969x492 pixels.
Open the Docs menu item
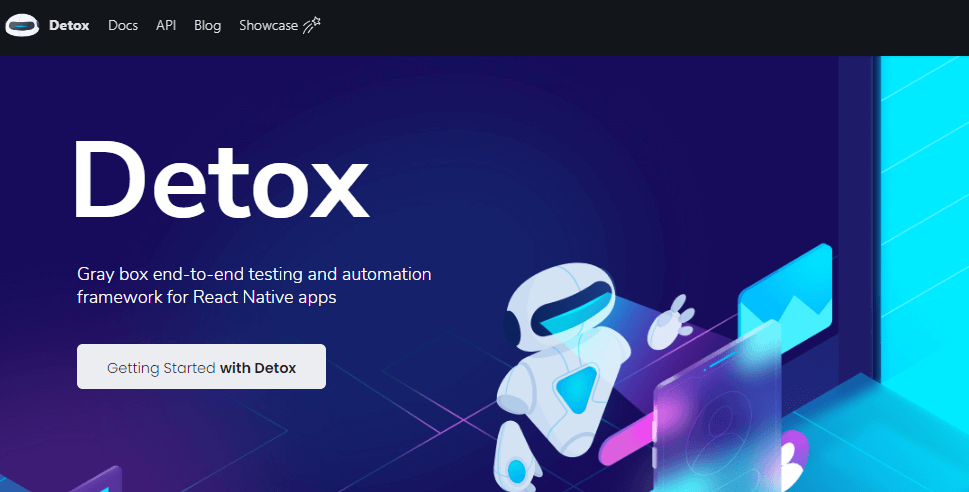point(123,25)
